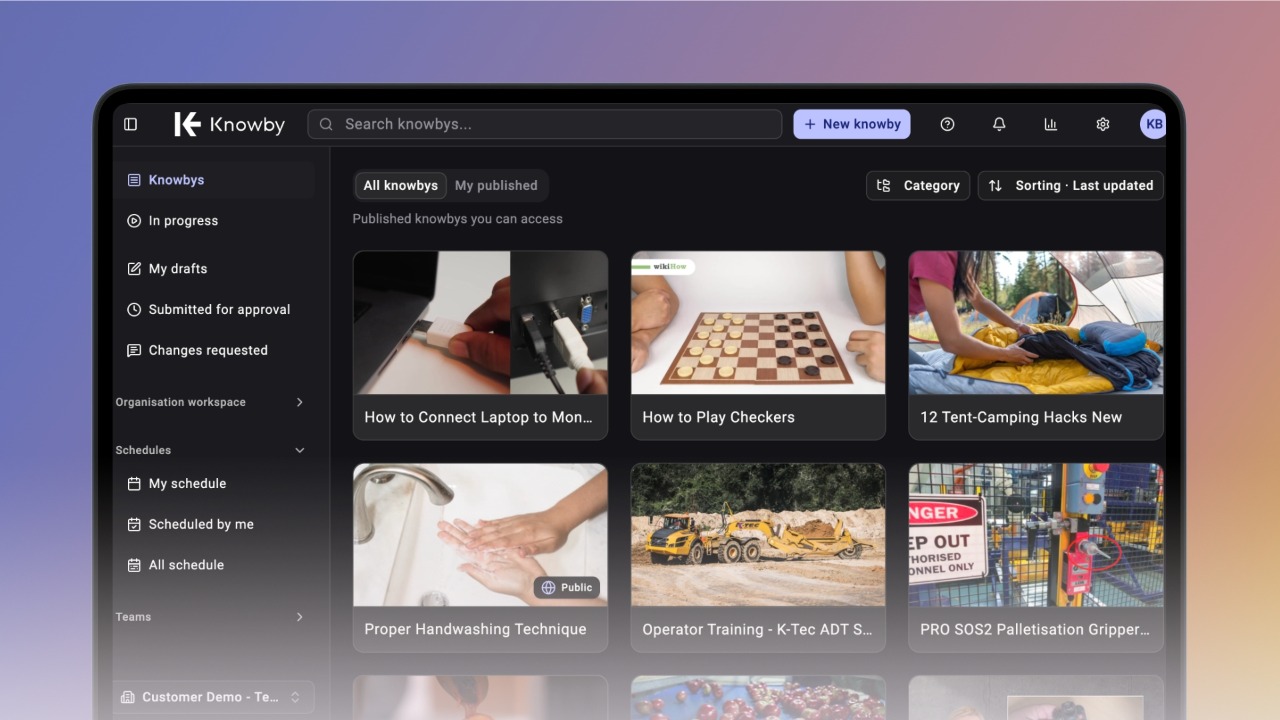This screenshot has height=720, width=1280.
Task: Toggle the sidebar panel icon
Action: pos(130,124)
